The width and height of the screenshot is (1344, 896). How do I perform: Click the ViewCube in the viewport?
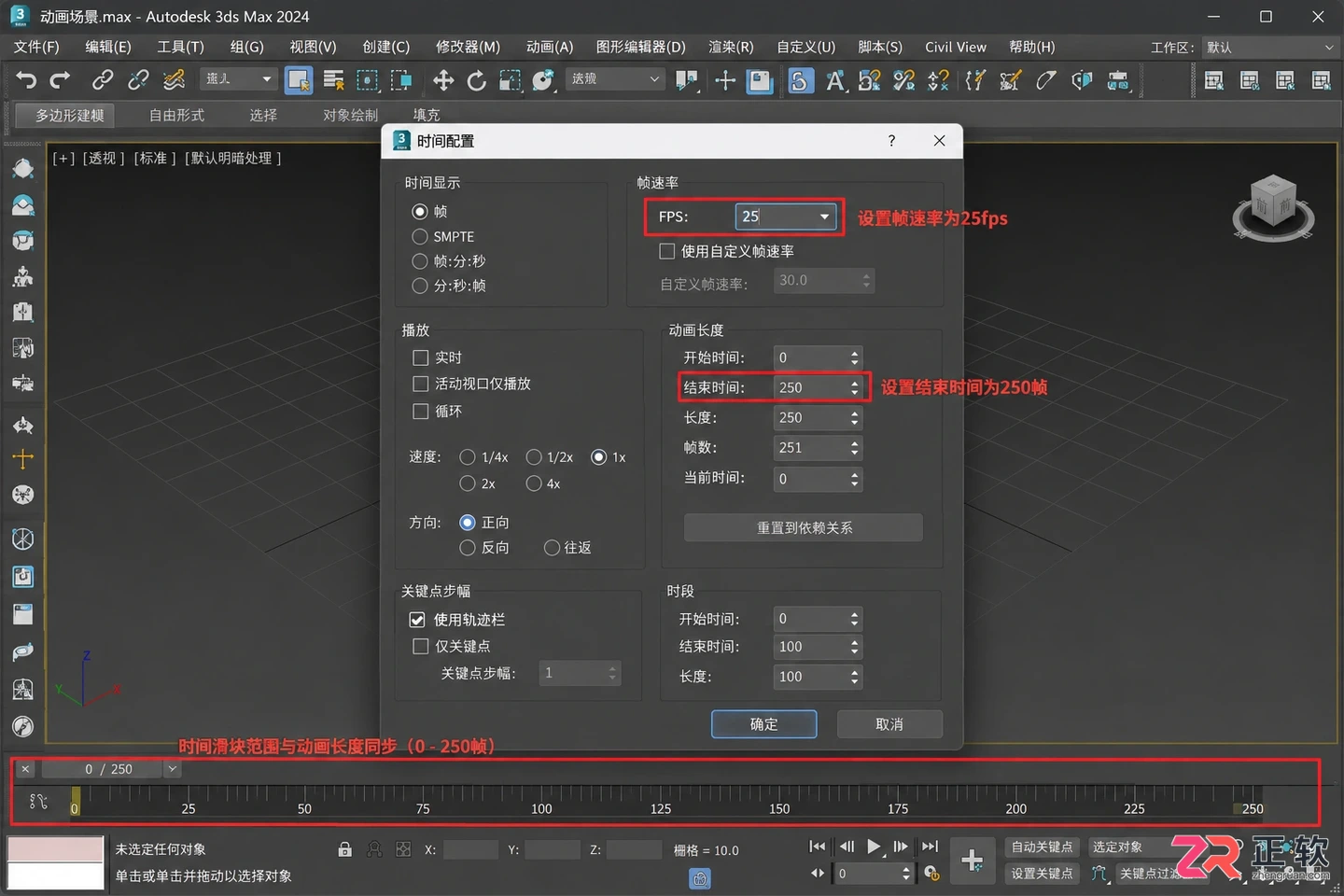point(1273,206)
